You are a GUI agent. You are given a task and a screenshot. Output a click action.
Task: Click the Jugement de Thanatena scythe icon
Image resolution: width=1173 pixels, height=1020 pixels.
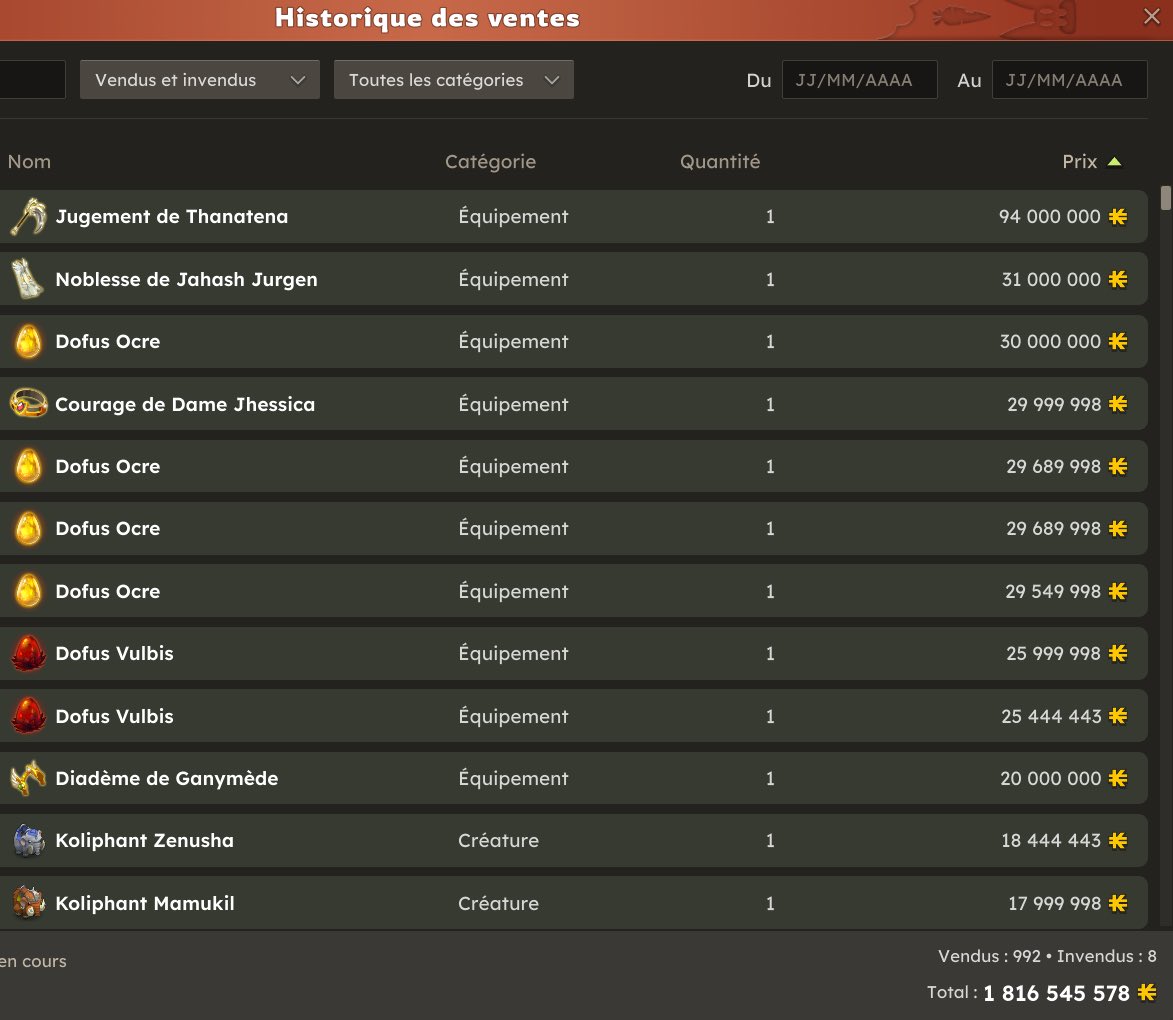coord(28,217)
